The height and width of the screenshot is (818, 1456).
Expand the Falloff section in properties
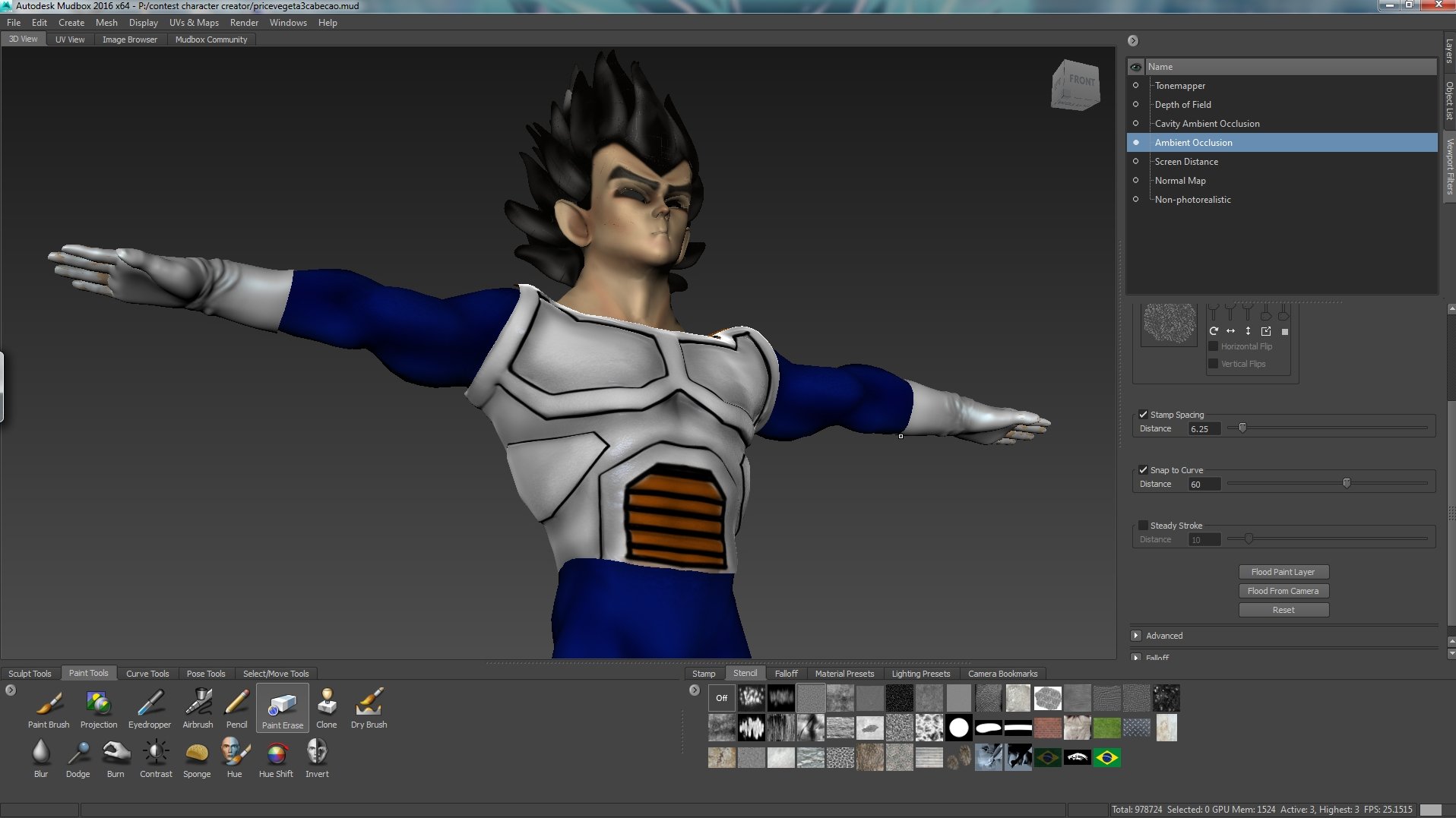pyautogui.click(x=1136, y=657)
